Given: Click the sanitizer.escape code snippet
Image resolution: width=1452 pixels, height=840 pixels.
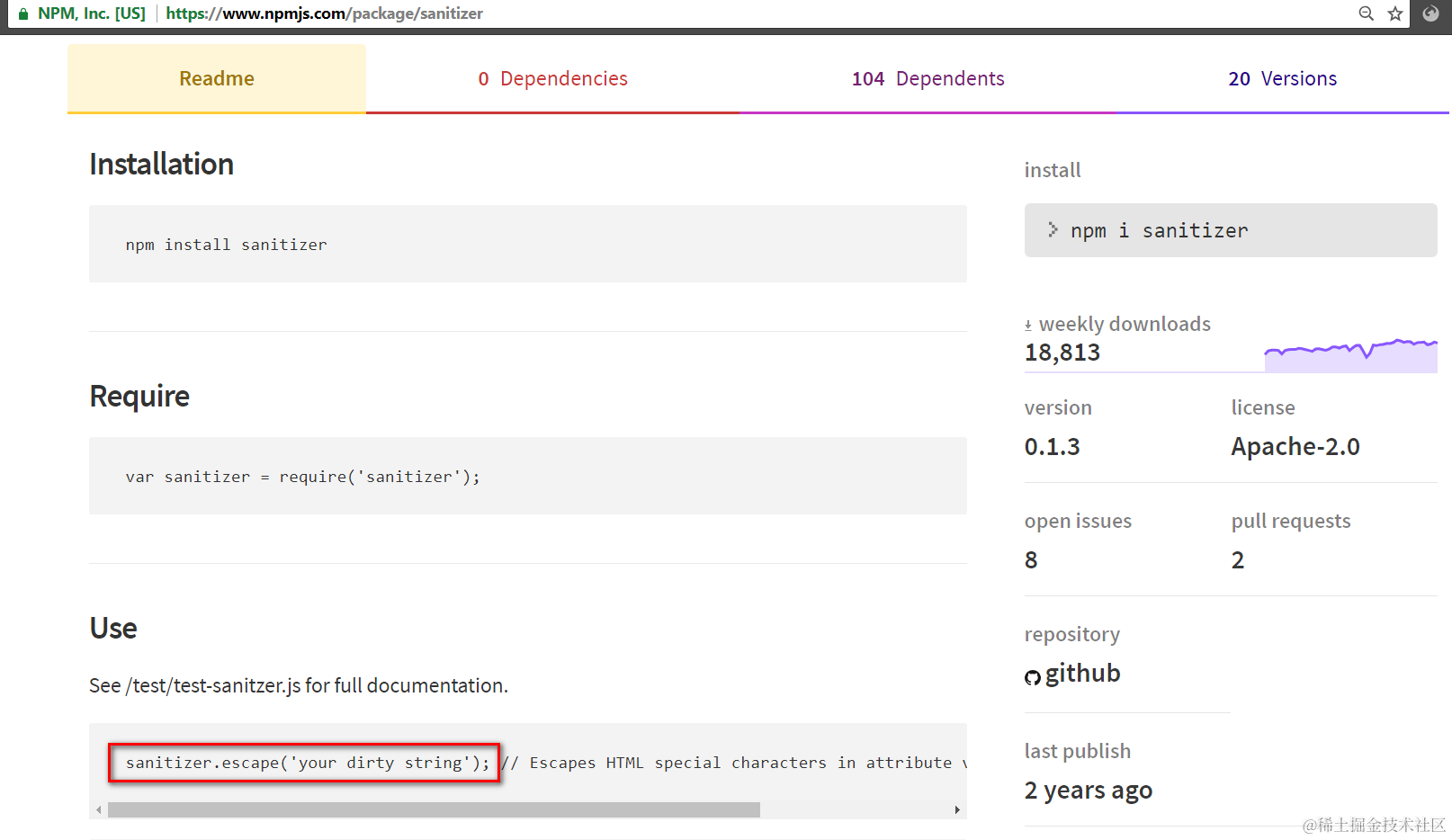Looking at the screenshot, I should tap(308, 763).
